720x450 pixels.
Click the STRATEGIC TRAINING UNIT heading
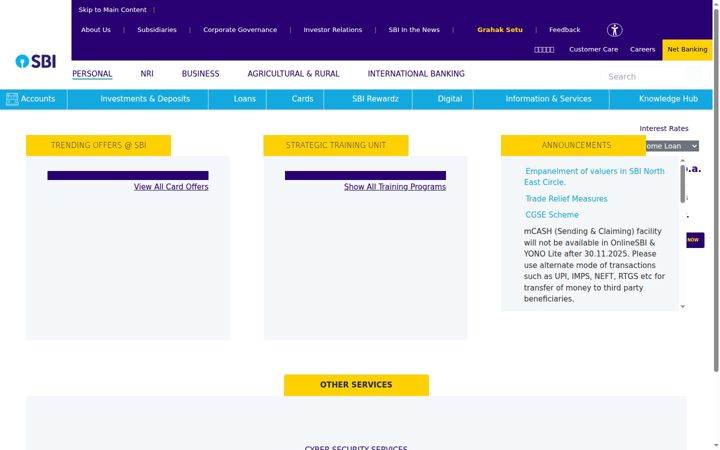336,146
